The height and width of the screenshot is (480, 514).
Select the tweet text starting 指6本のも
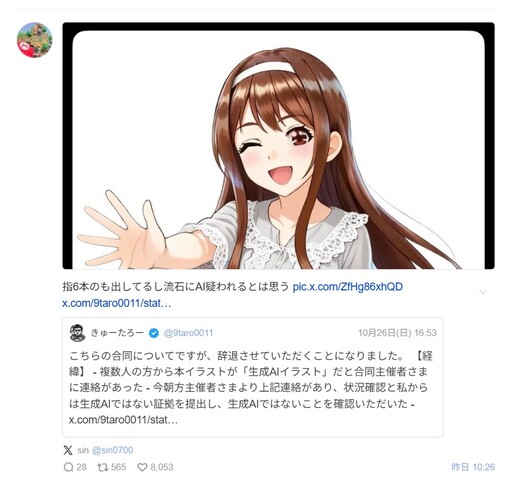[175, 287]
